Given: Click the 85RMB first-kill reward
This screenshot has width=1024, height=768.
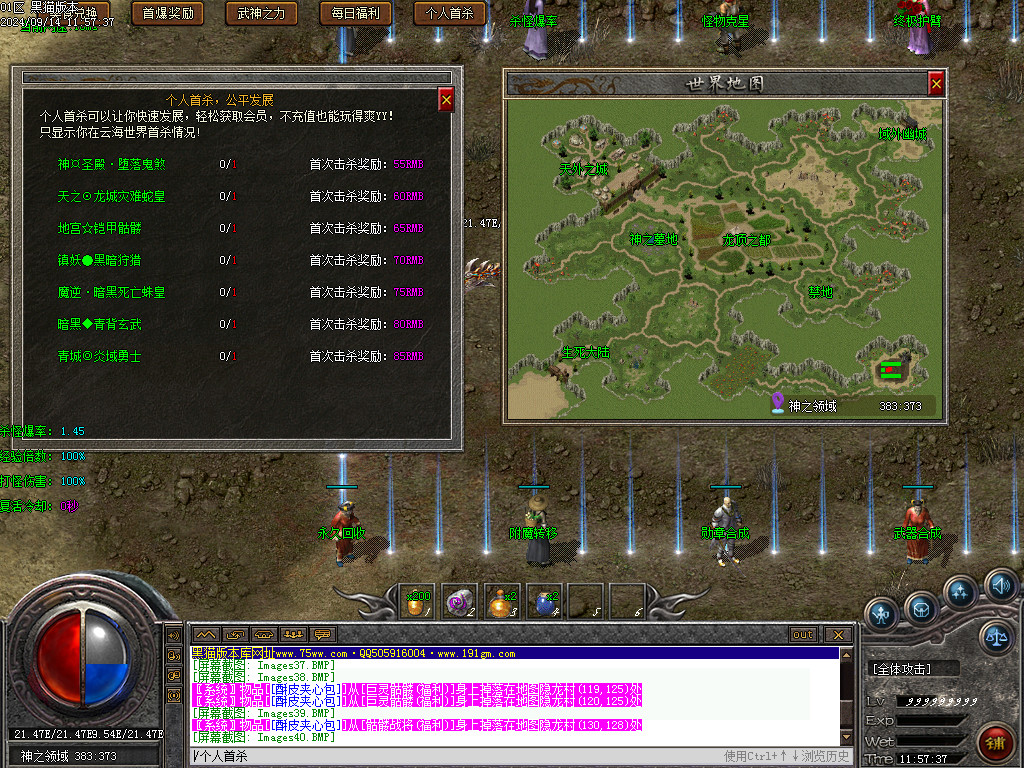Looking at the screenshot, I should pos(408,357).
